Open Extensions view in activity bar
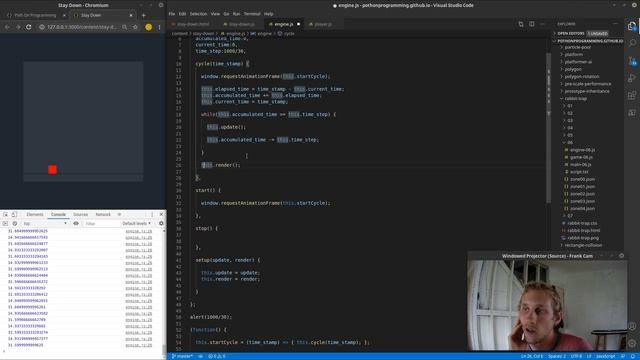Image resolution: width=640 pixels, height=360 pixels. (632, 96)
